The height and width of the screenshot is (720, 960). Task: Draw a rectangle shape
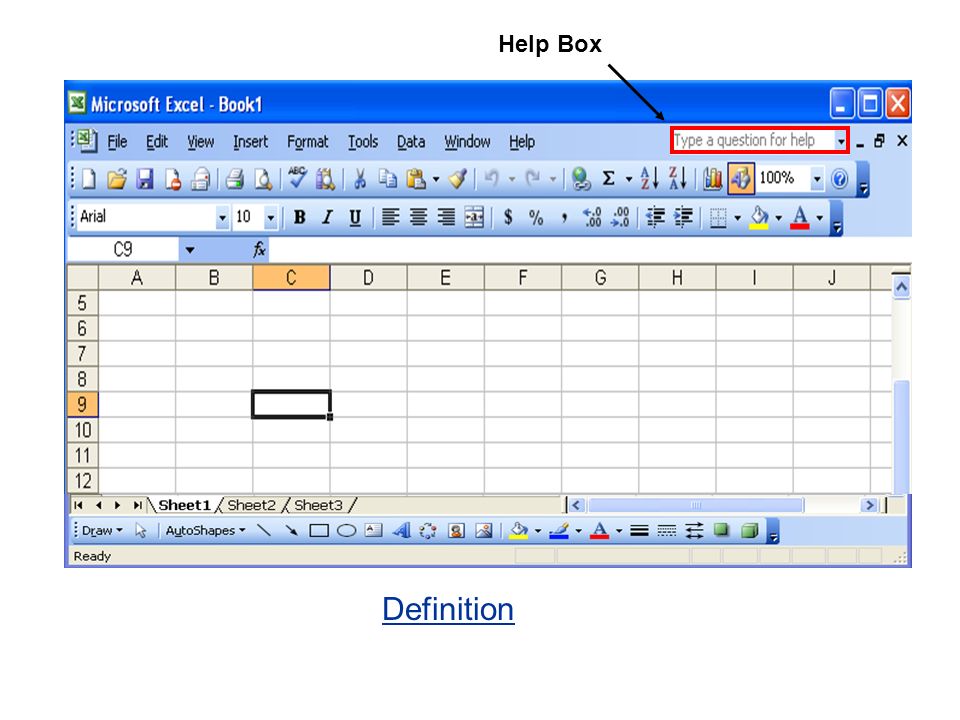tap(319, 531)
